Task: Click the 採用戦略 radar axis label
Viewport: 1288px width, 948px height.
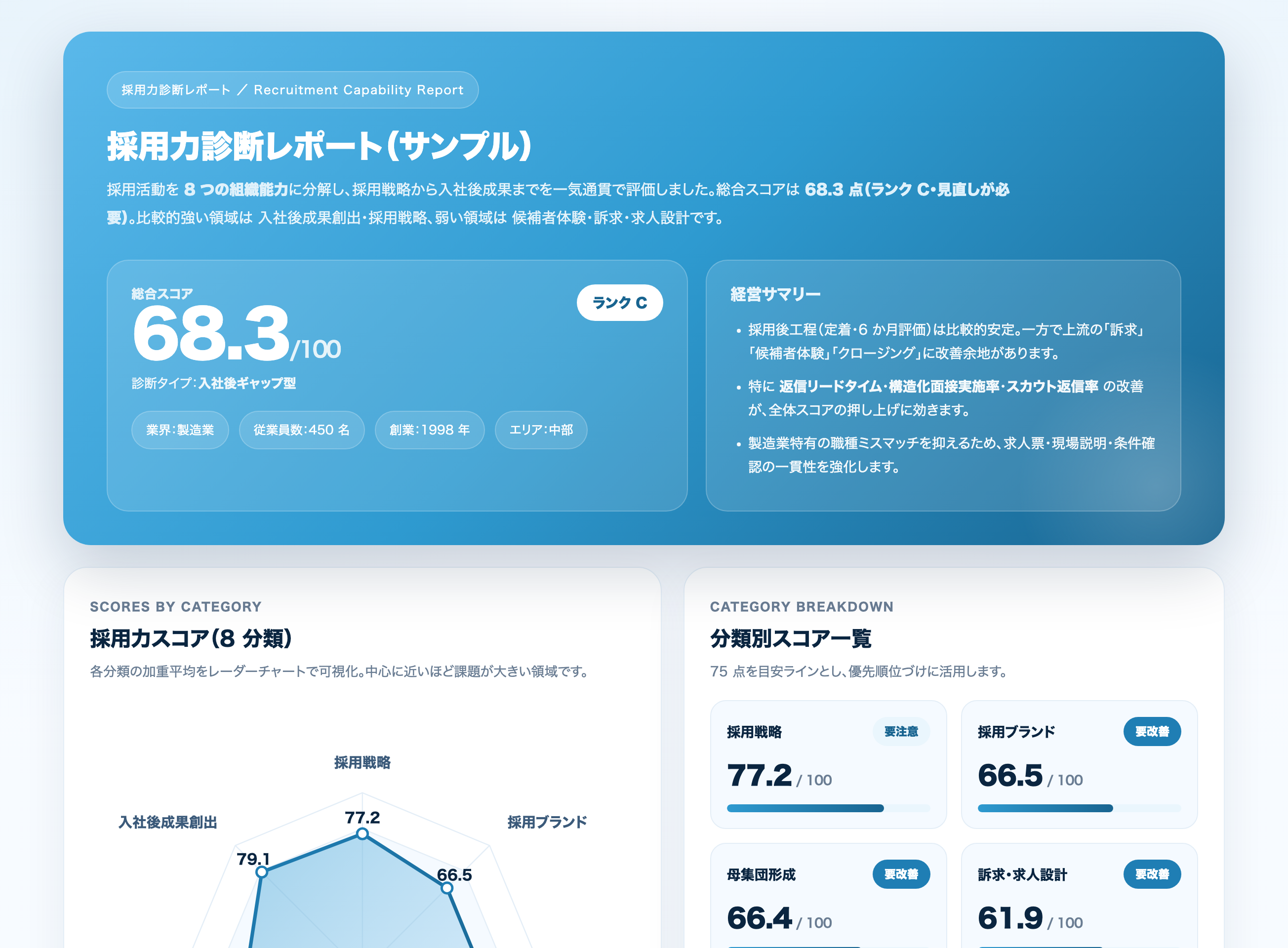Action: [362, 762]
